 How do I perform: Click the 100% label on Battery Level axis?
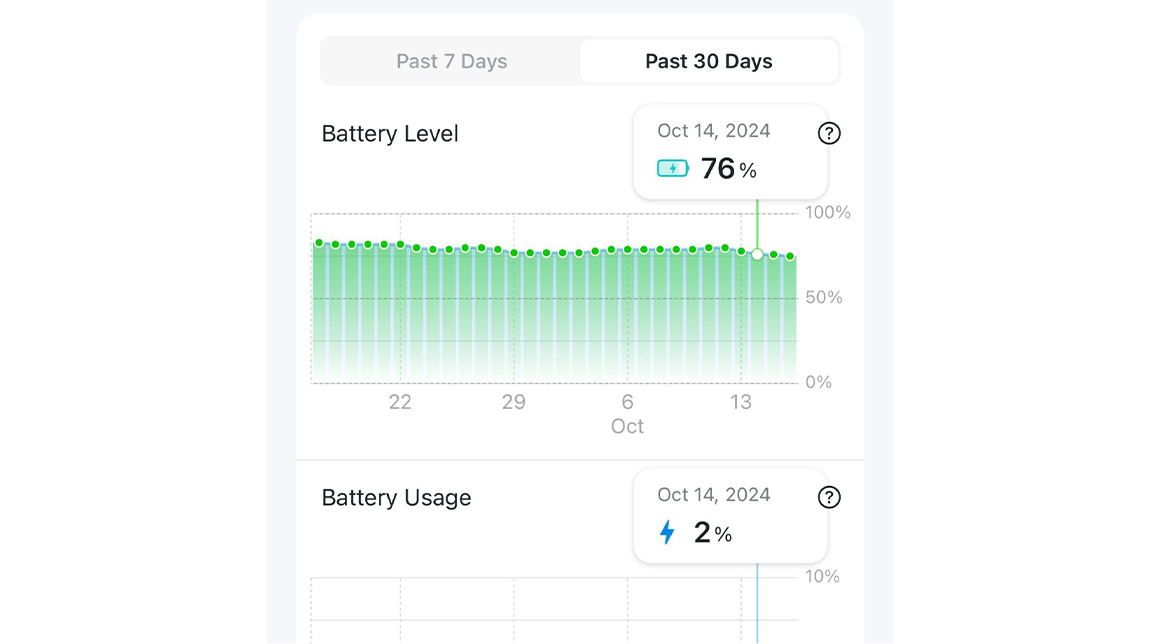(828, 213)
